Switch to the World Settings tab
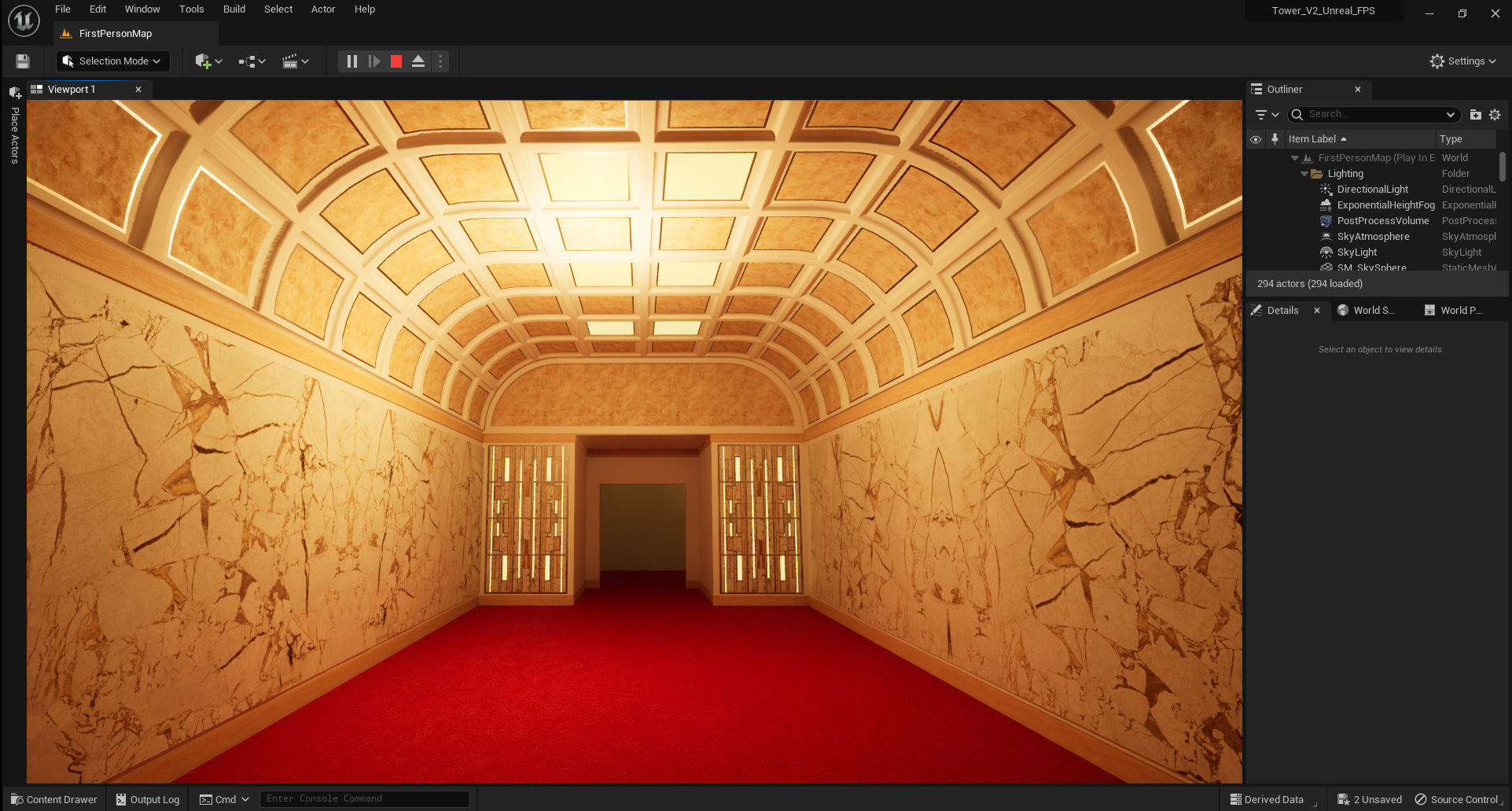This screenshot has height=811, width=1512. 1367,311
